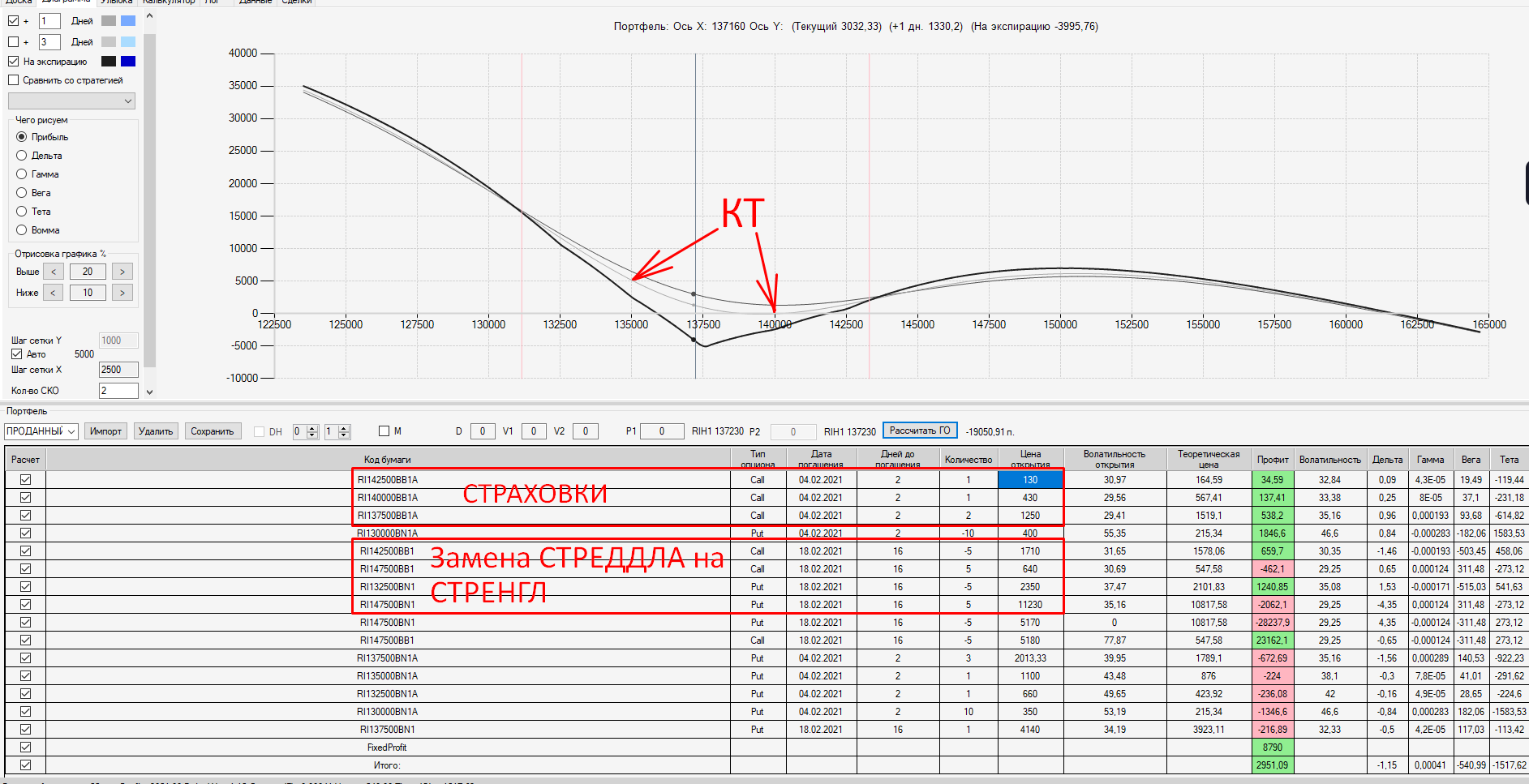Pick the blue swatch for +1 Дней
Image resolution: width=1529 pixels, height=784 pixels.
(128, 21)
